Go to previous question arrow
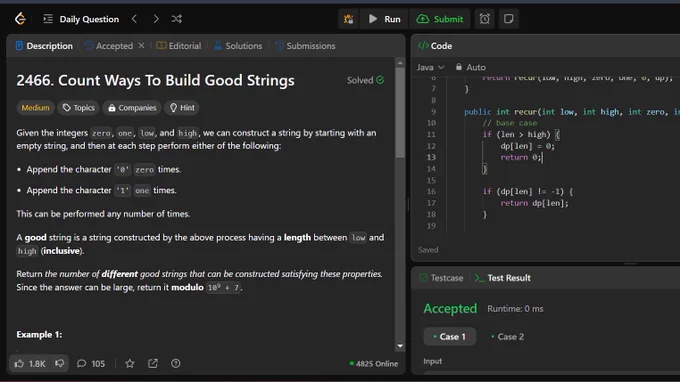This screenshot has width=680, height=382. (x=134, y=19)
